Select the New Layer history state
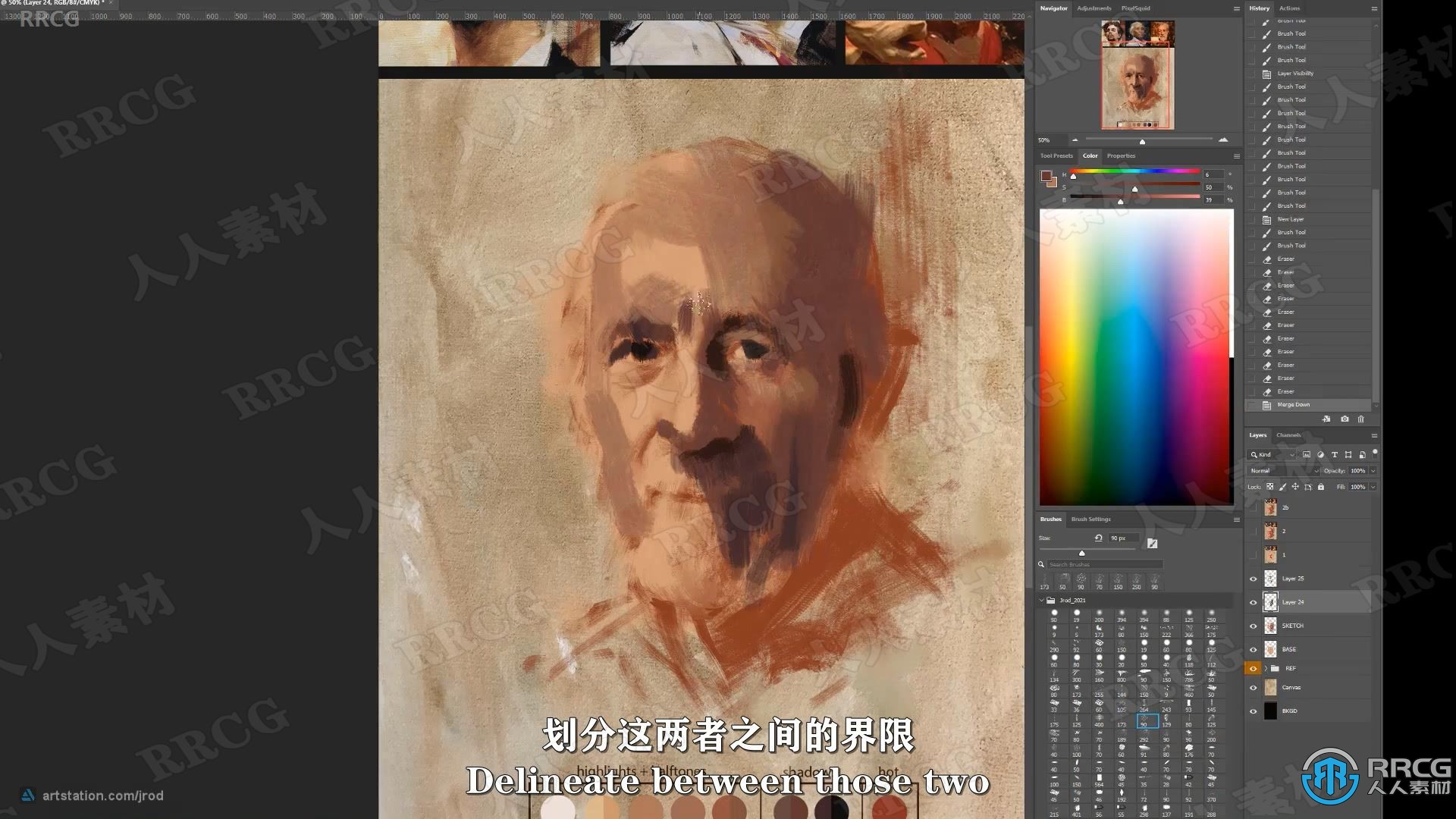Image resolution: width=1456 pixels, height=819 pixels. 1308,219
